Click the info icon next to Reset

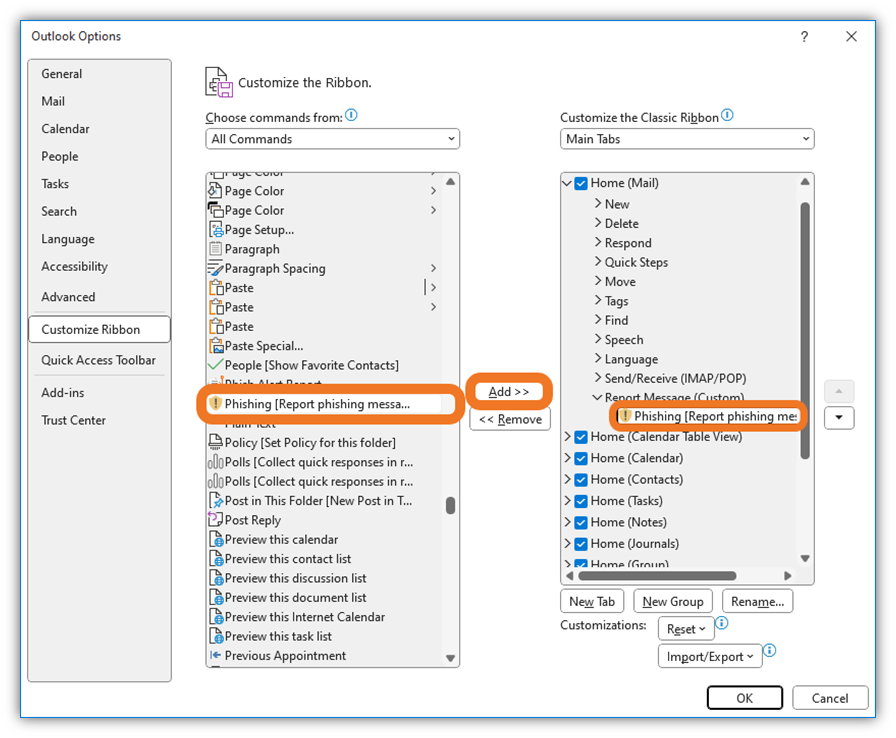[x=722, y=623]
